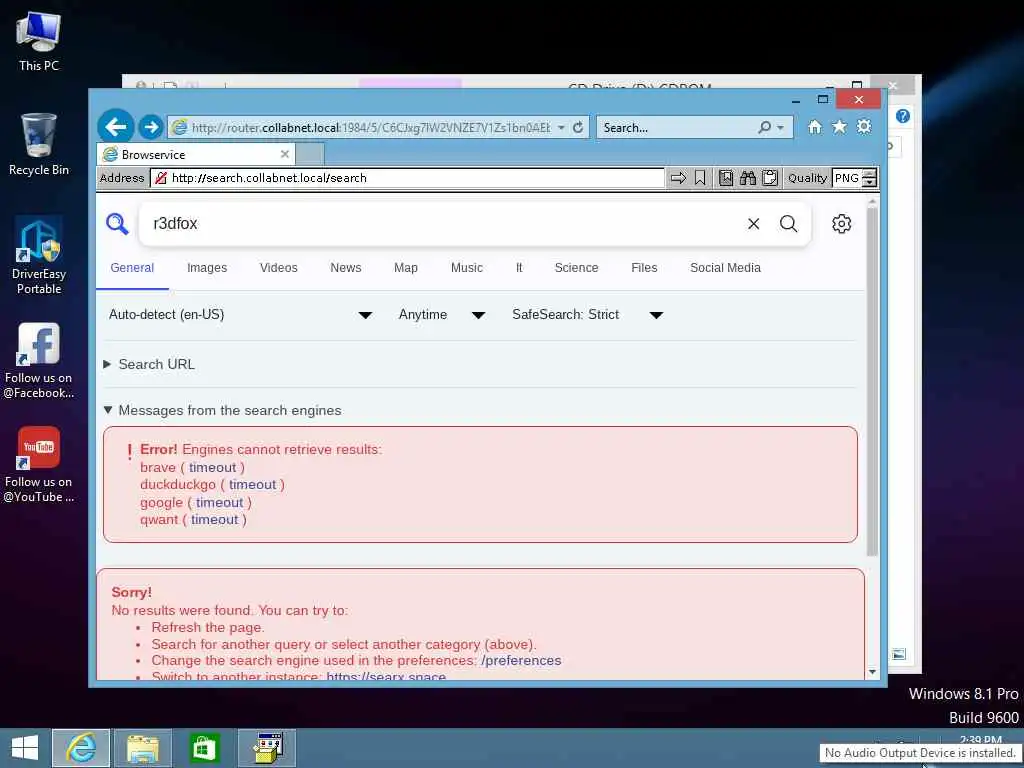Close the Browservice tab
Image resolution: width=1024 pixels, height=768 pixels.
click(285, 154)
